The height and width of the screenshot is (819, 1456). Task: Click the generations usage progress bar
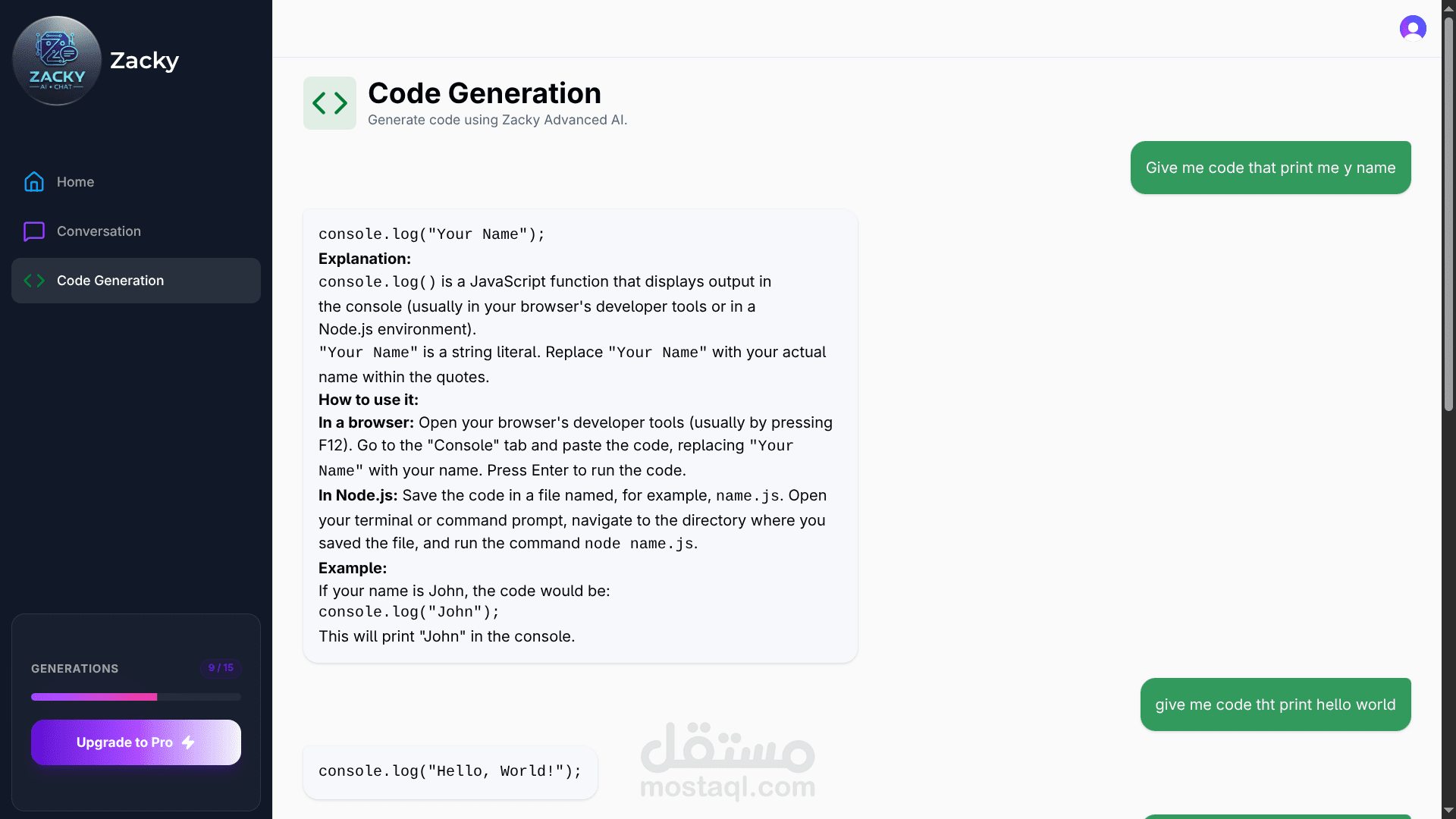[136, 697]
